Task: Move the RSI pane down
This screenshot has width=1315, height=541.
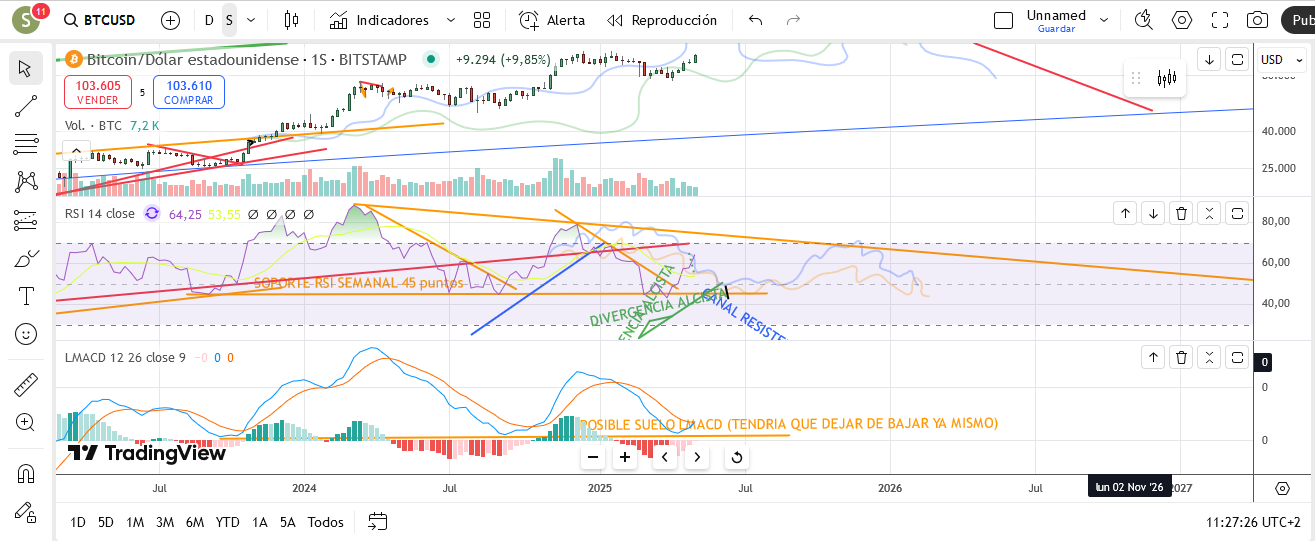Action: [1153, 213]
